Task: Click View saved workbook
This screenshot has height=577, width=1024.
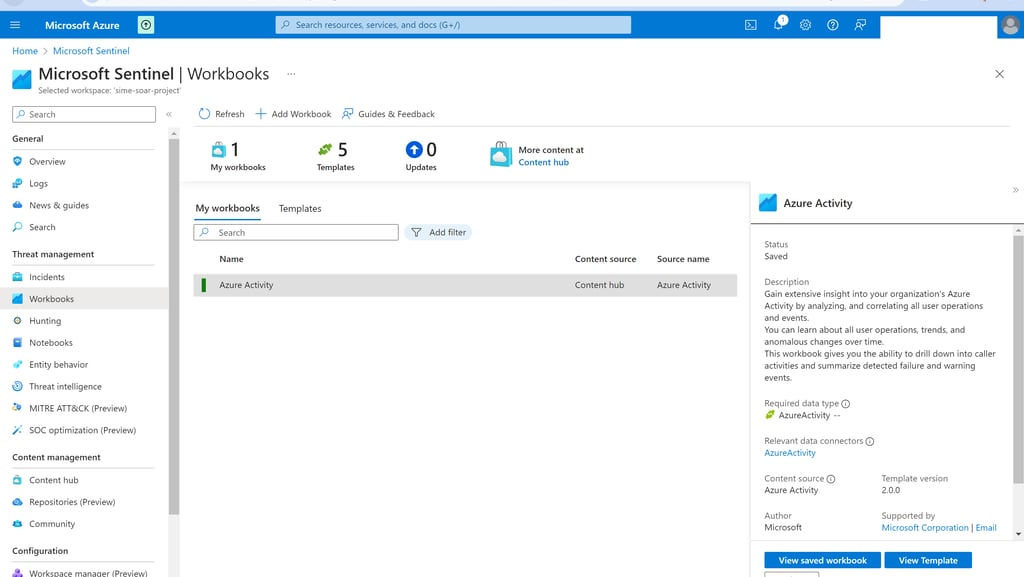Action: click(822, 561)
